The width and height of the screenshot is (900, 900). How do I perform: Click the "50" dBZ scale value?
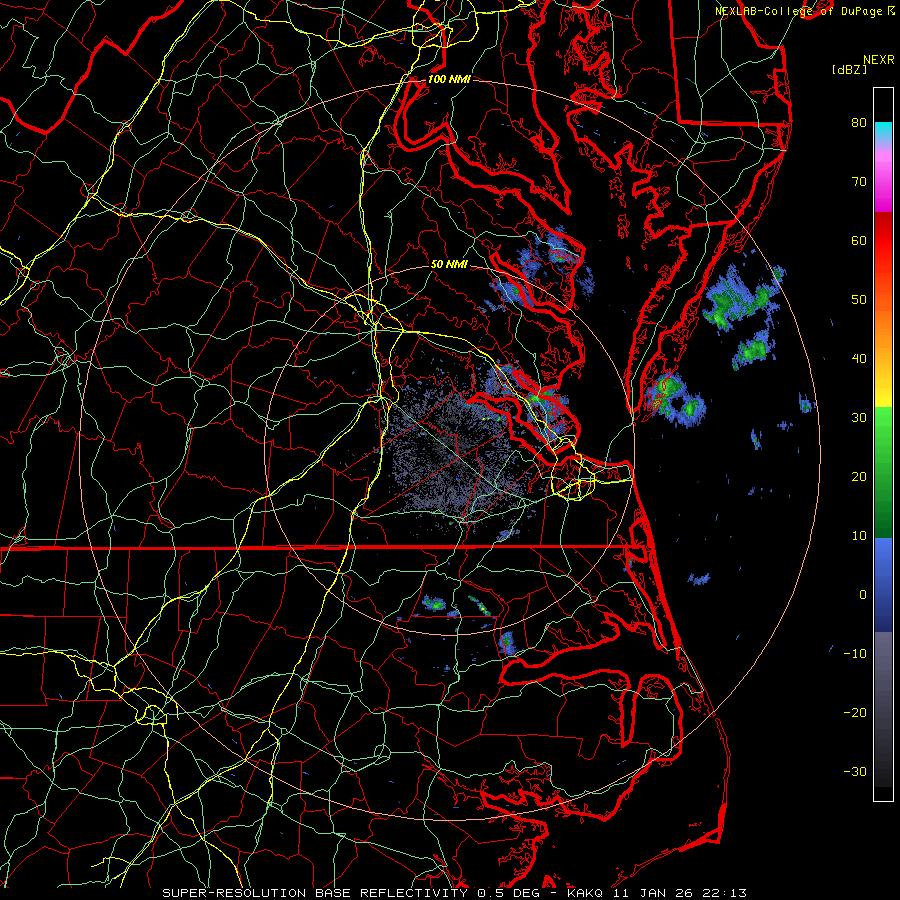859,300
